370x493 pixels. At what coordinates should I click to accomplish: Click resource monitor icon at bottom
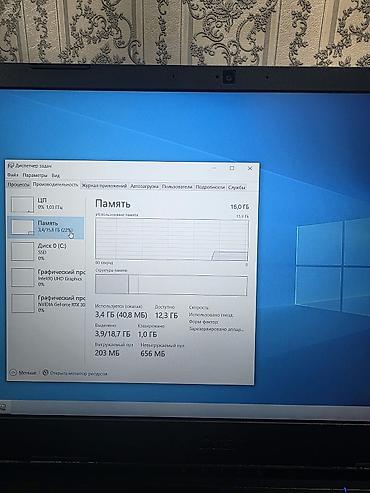[x=46, y=373]
